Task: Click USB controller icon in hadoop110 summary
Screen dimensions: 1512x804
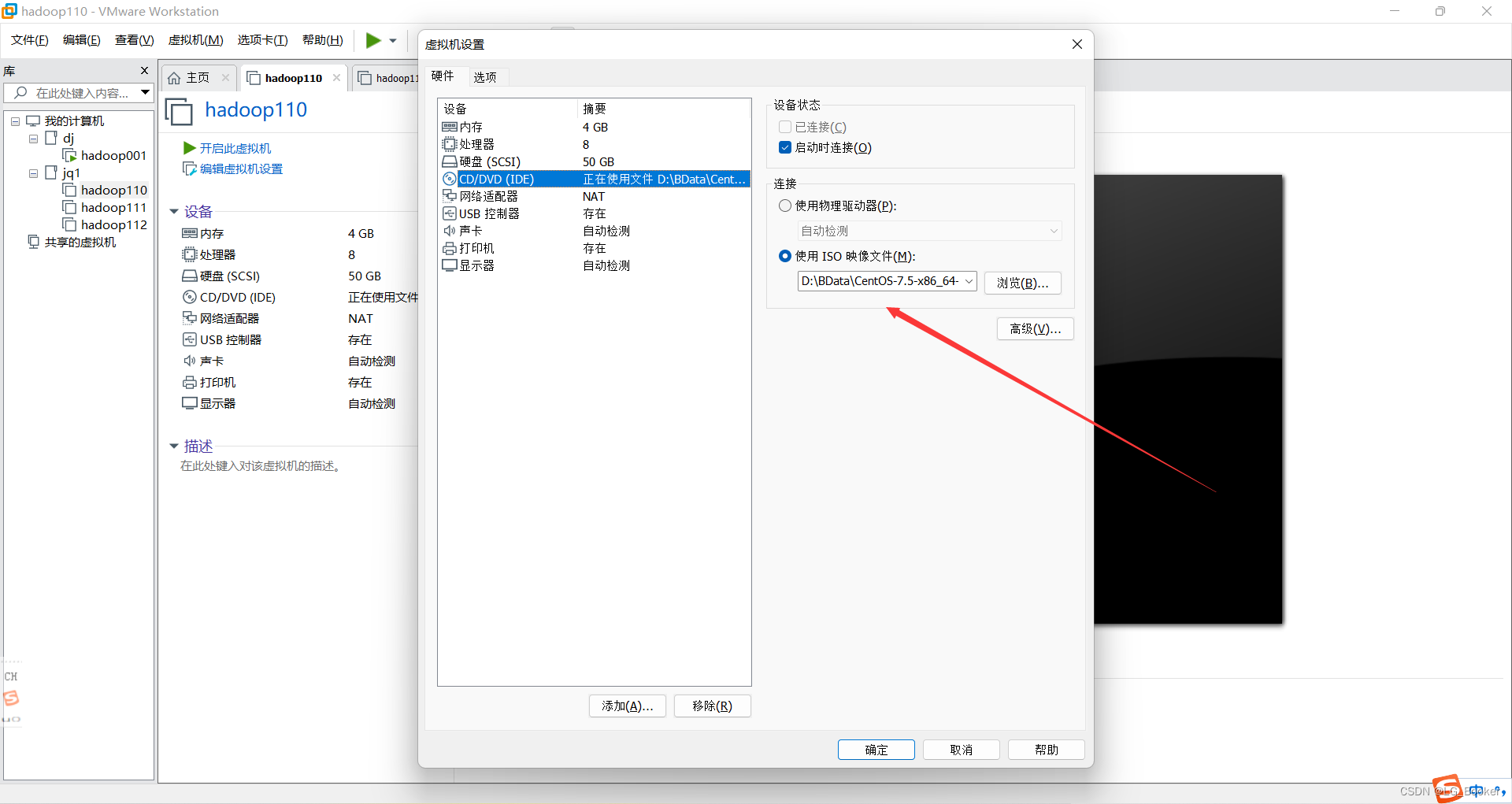Action: [190, 339]
